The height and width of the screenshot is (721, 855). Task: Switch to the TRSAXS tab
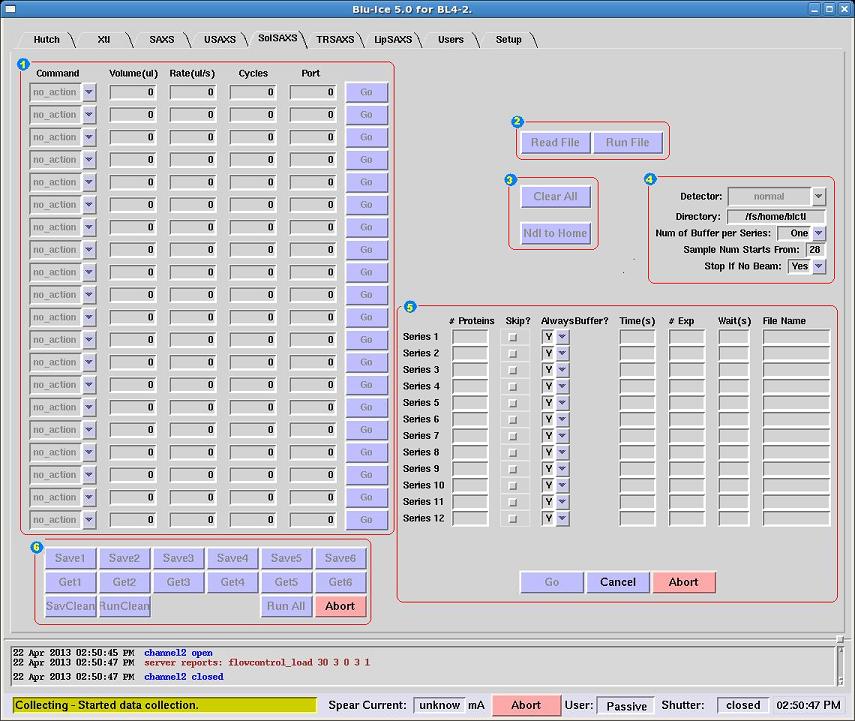click(x=335, y=40)
